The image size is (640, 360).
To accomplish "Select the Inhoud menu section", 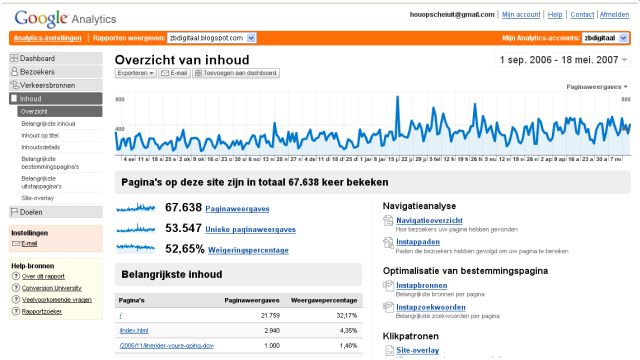I will pyautogui.click(x=56, y=98).
